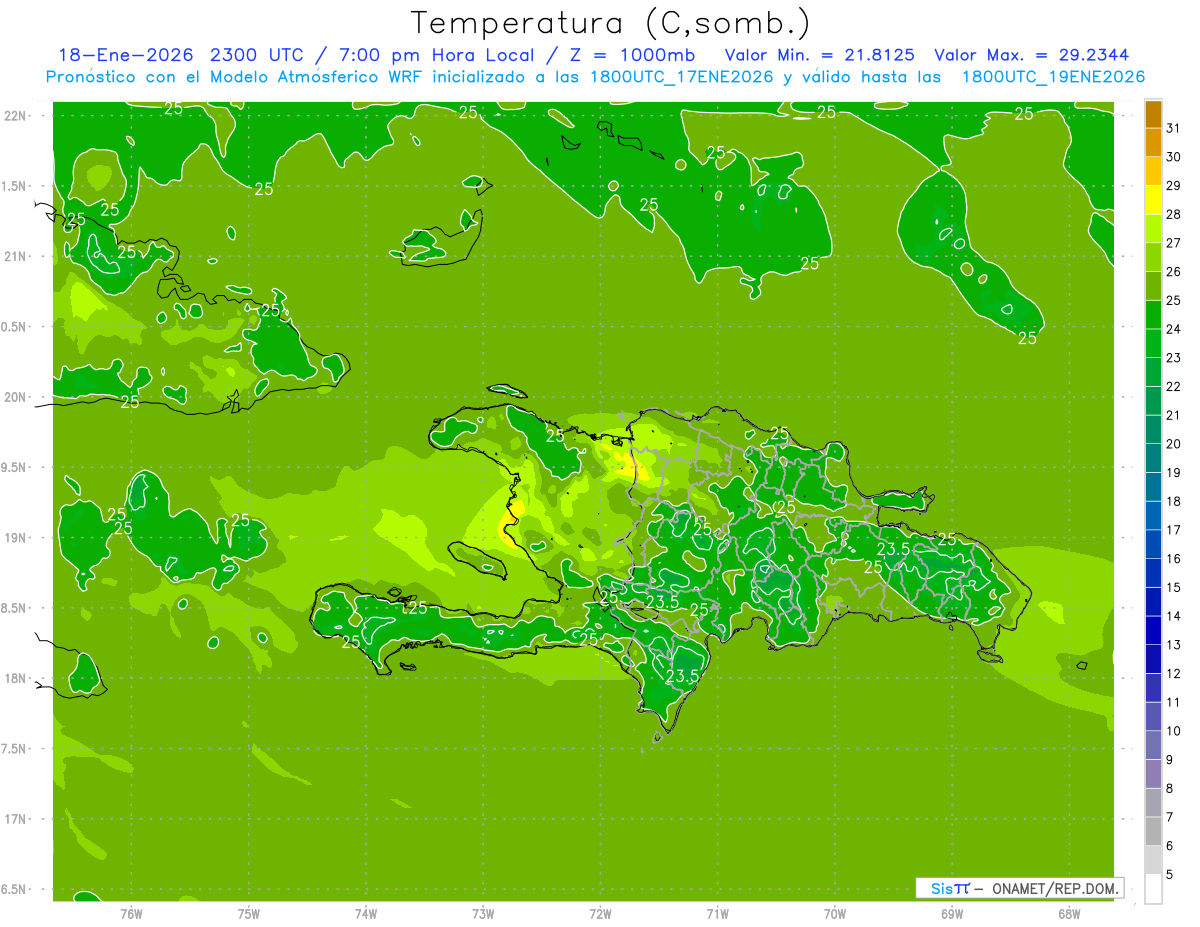Click the legend scale label '27'
This screenshot has height=927, width=1200.
pyautogui.click(x=1173, y=243)
